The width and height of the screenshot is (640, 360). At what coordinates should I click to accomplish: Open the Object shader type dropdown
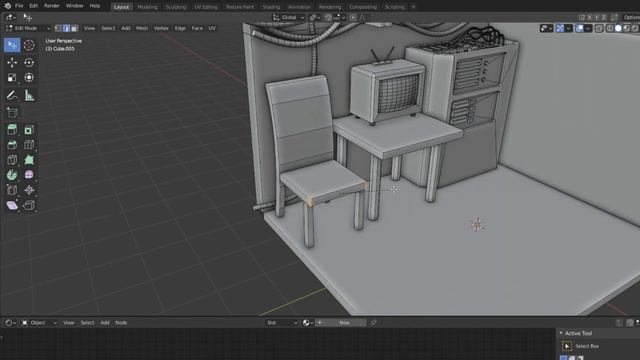[39, 322]
